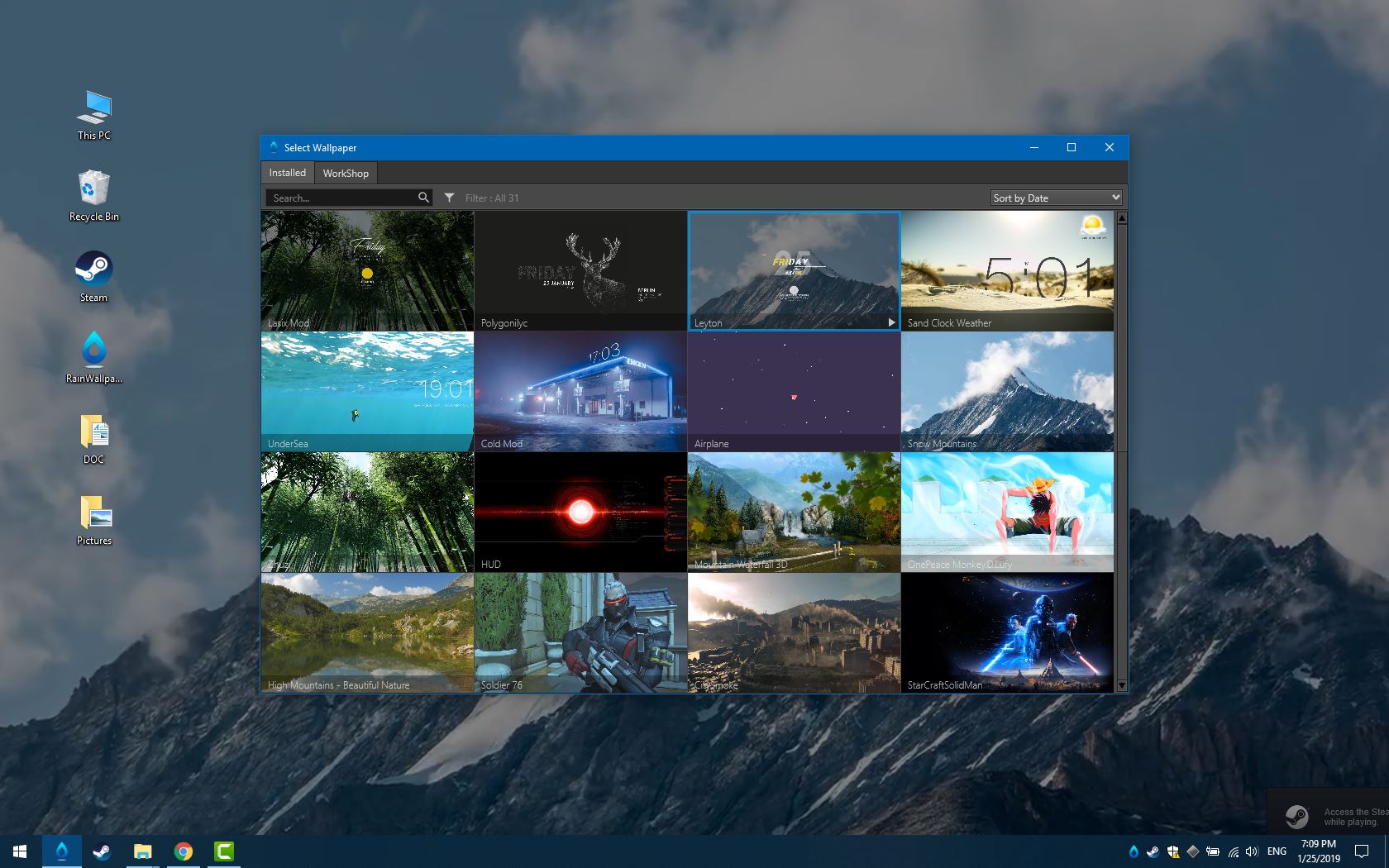
Task: Select the Snow Mountains wallpaper thumbnail
Action: pyautogui.click(x=1007, y=390)
